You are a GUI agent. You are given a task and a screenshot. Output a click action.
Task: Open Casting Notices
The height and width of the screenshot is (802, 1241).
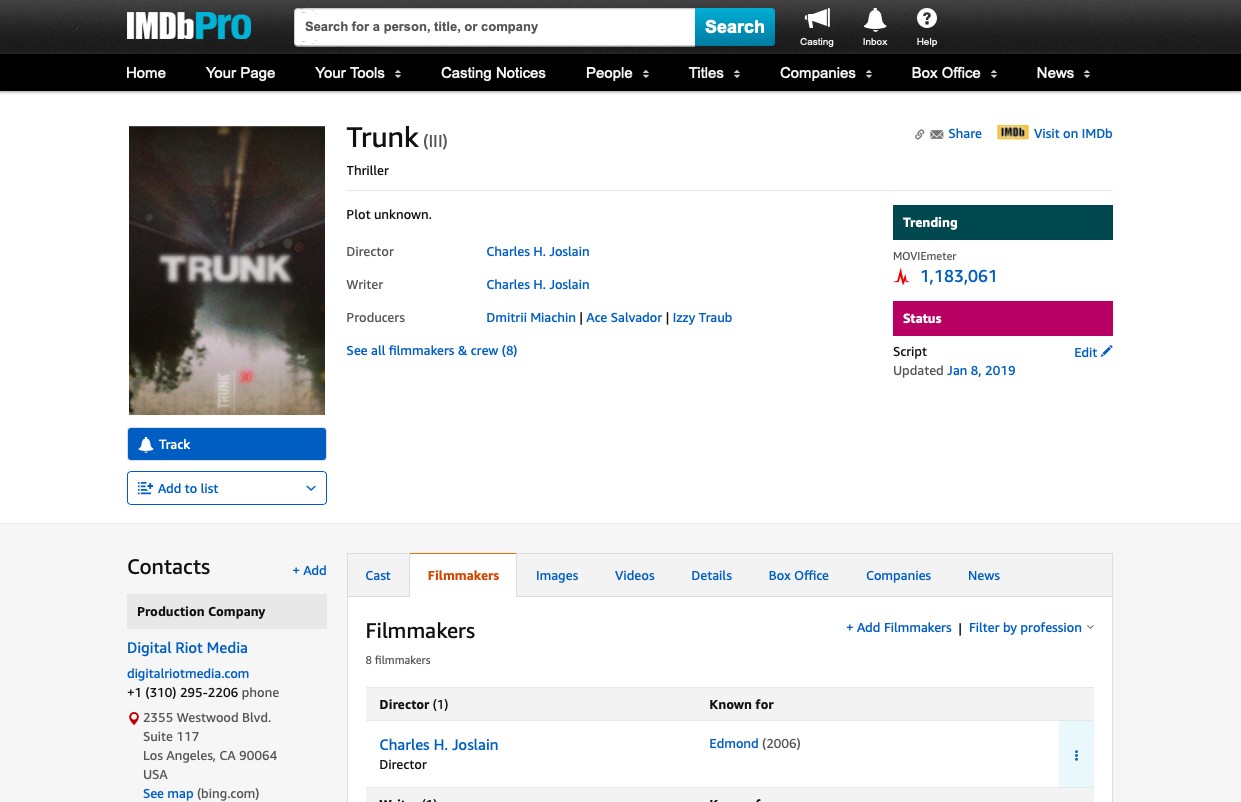click(493, 73)
